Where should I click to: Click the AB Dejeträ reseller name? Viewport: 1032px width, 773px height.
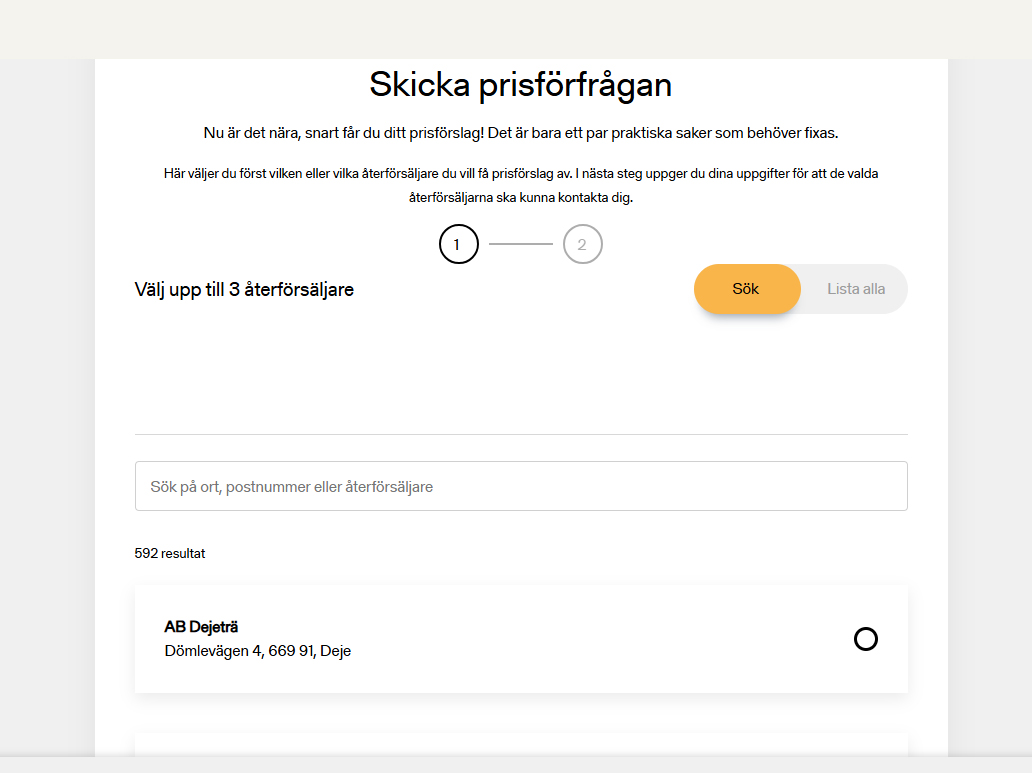pos(201,627)
